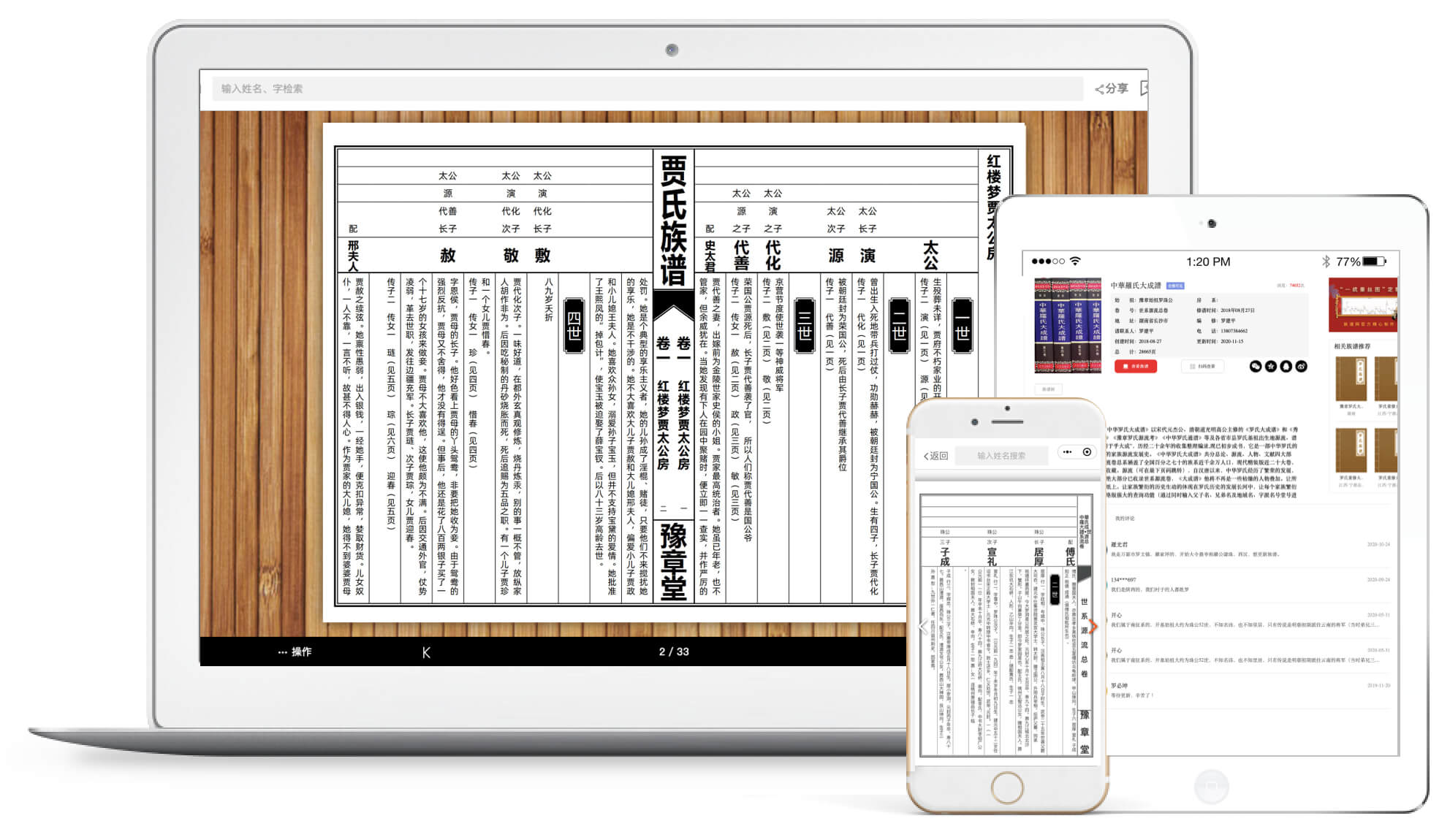The width and height of the screenshot is (1450, 840).
Task: Tap orange next-page arrow on phone
Action: (1093, 627)
